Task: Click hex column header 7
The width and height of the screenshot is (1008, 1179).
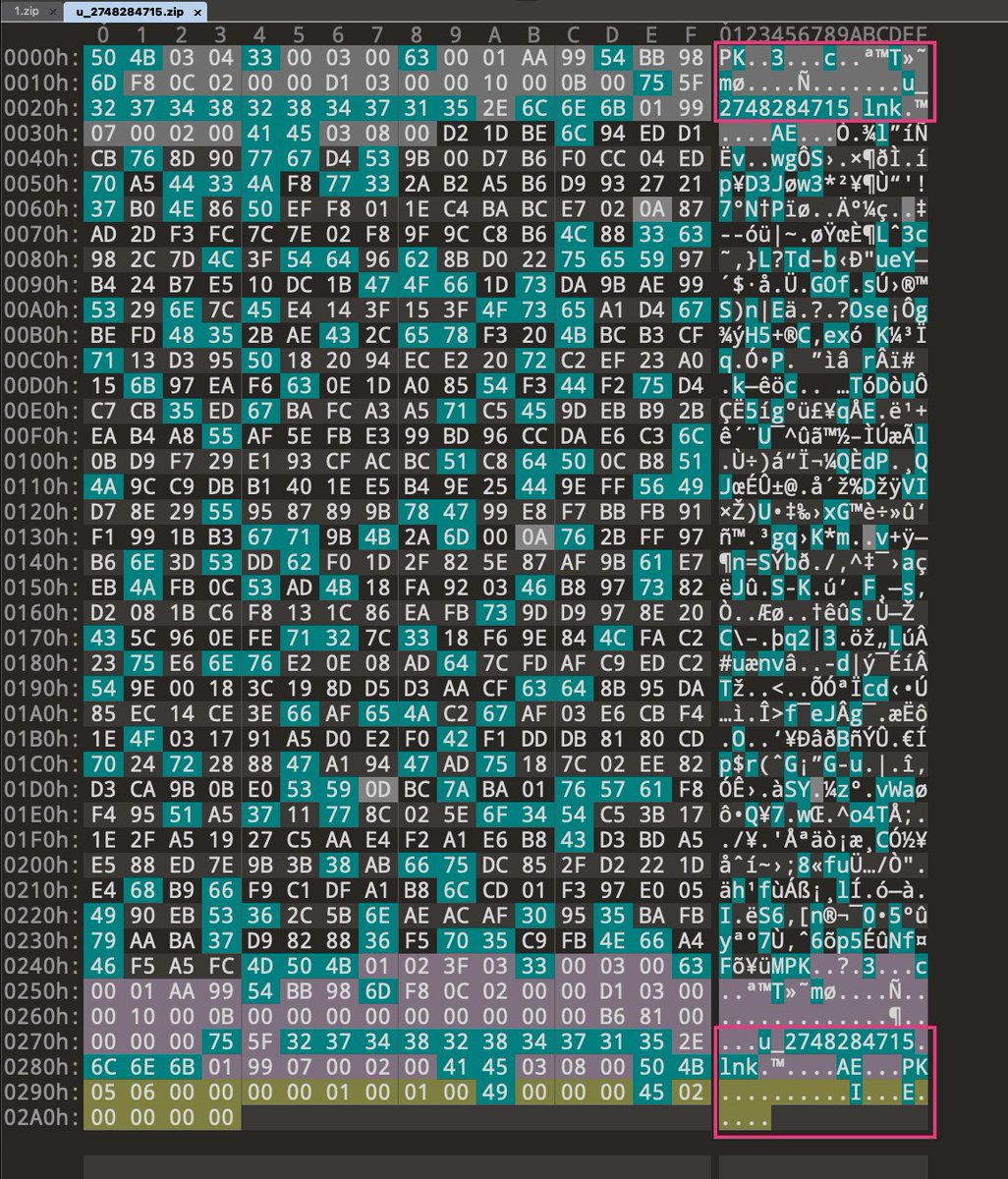Action: click(x=377, y=35)
